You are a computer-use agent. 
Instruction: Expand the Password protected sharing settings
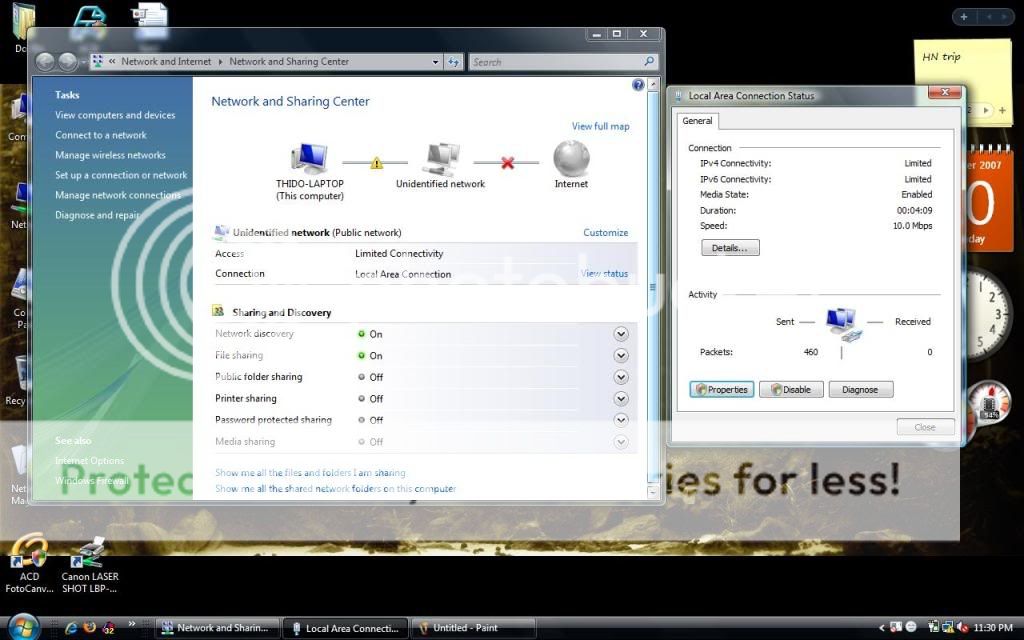point(621,420)
